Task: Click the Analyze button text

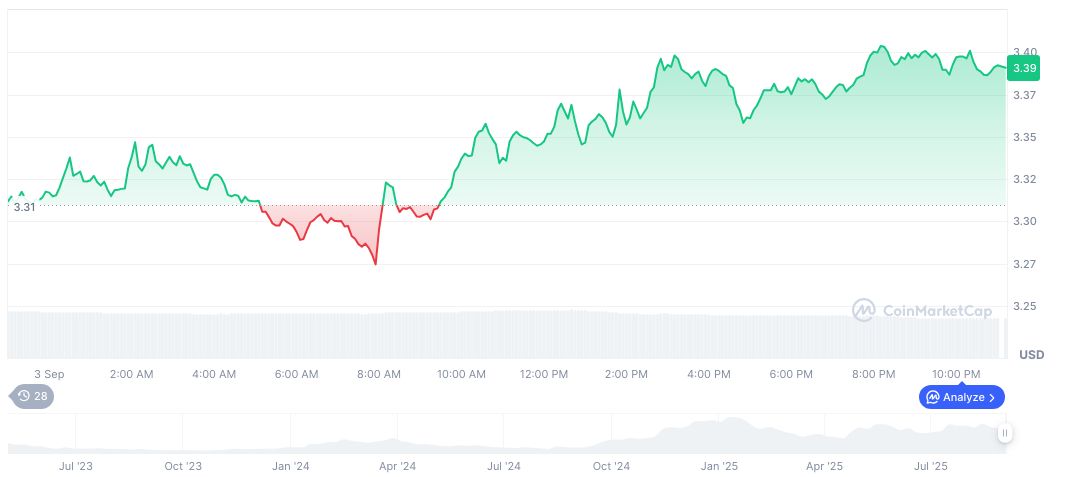Action: tap(964, 397)
